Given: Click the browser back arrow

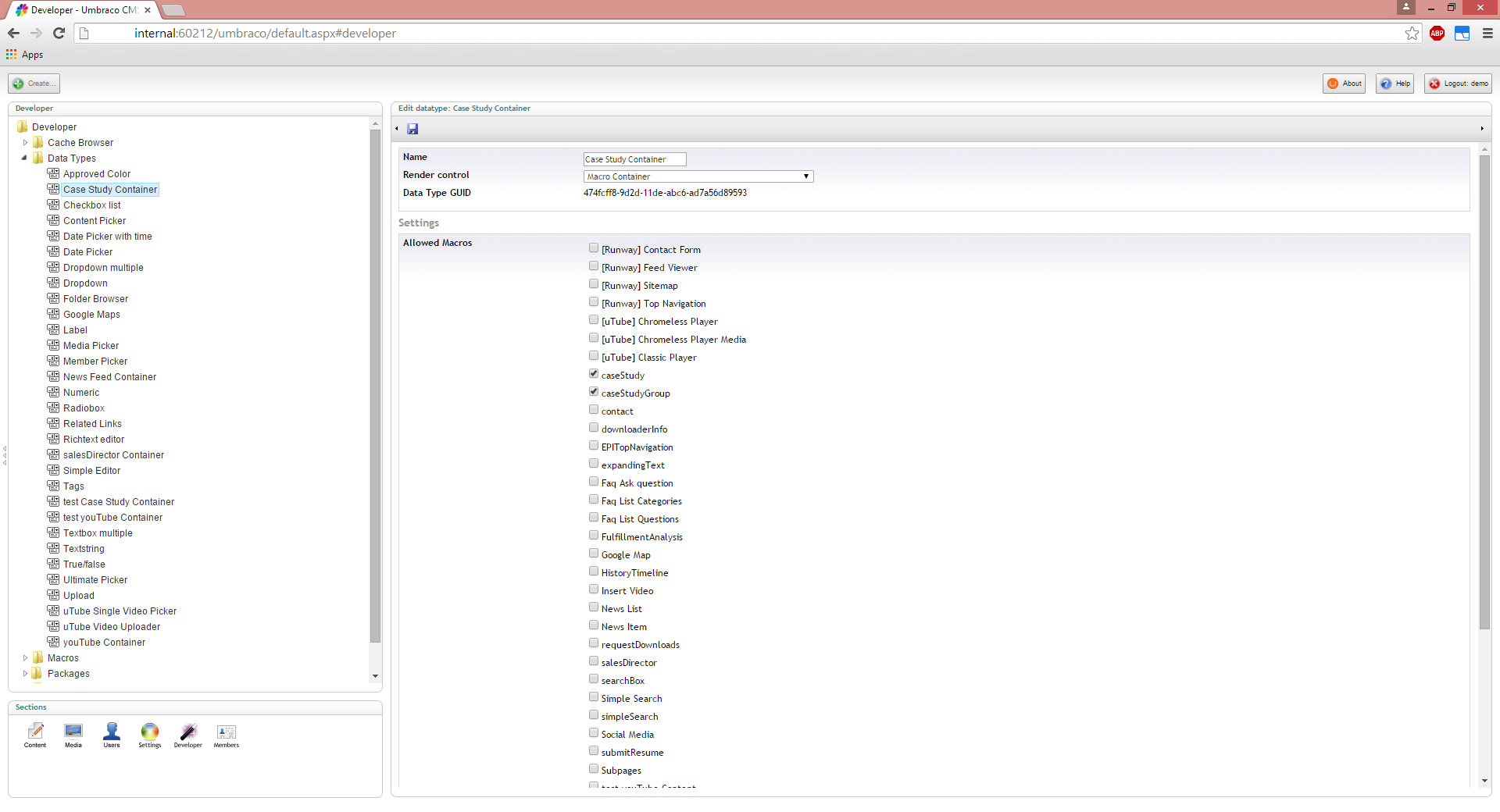Looking at the screenshot, I should coord(13,33).
